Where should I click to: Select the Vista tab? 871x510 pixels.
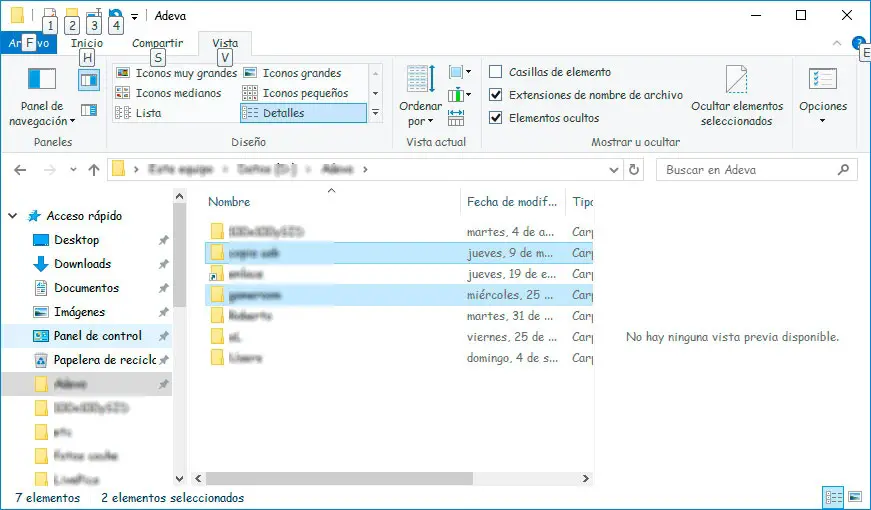tap(225, 43)
